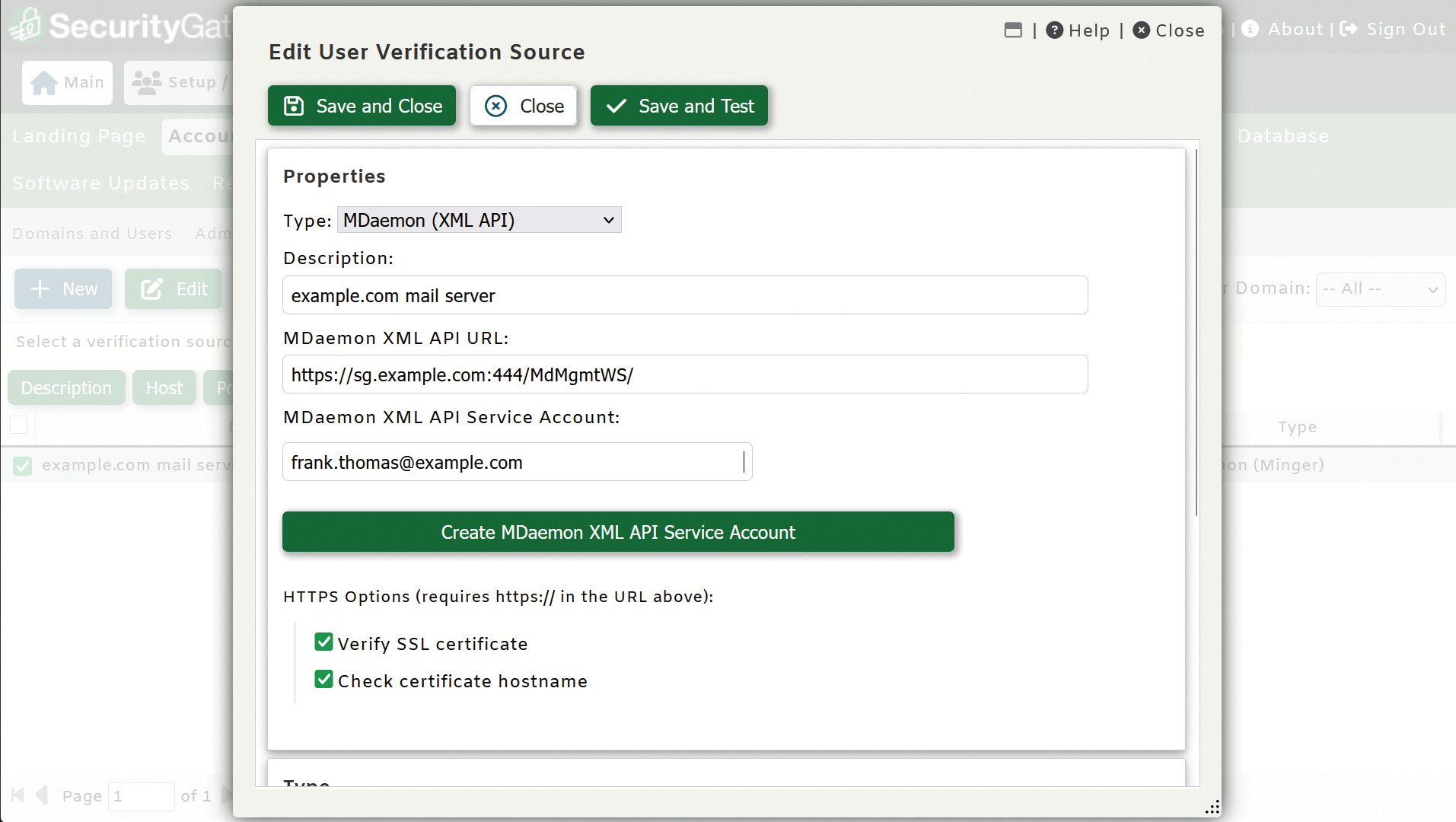The height and width of the screenshot is (822, 1456).
Task: Click the Edit pencil icon
Action: [150, 288]
